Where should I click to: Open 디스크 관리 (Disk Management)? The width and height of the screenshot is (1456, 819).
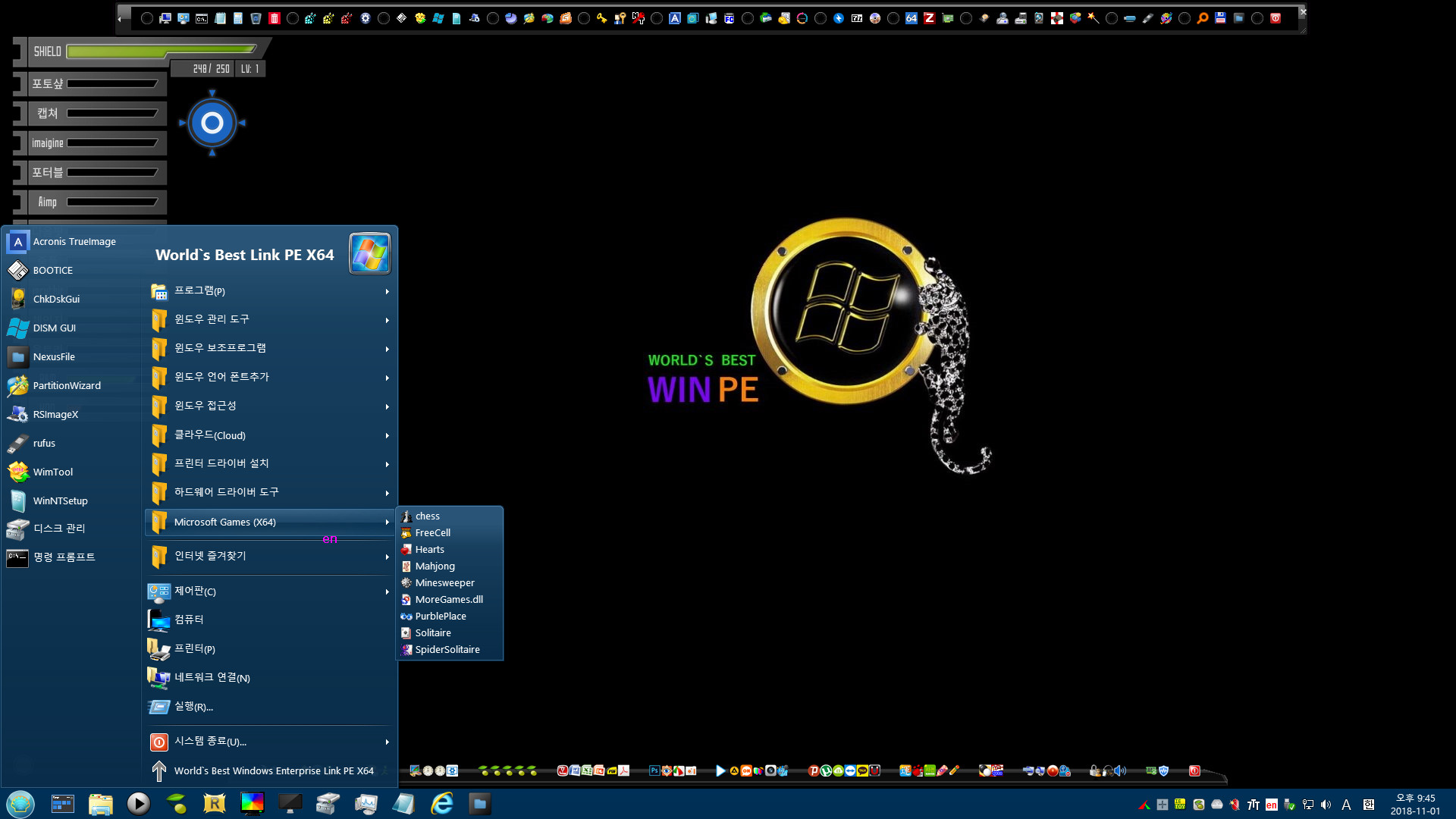[72, 529]
